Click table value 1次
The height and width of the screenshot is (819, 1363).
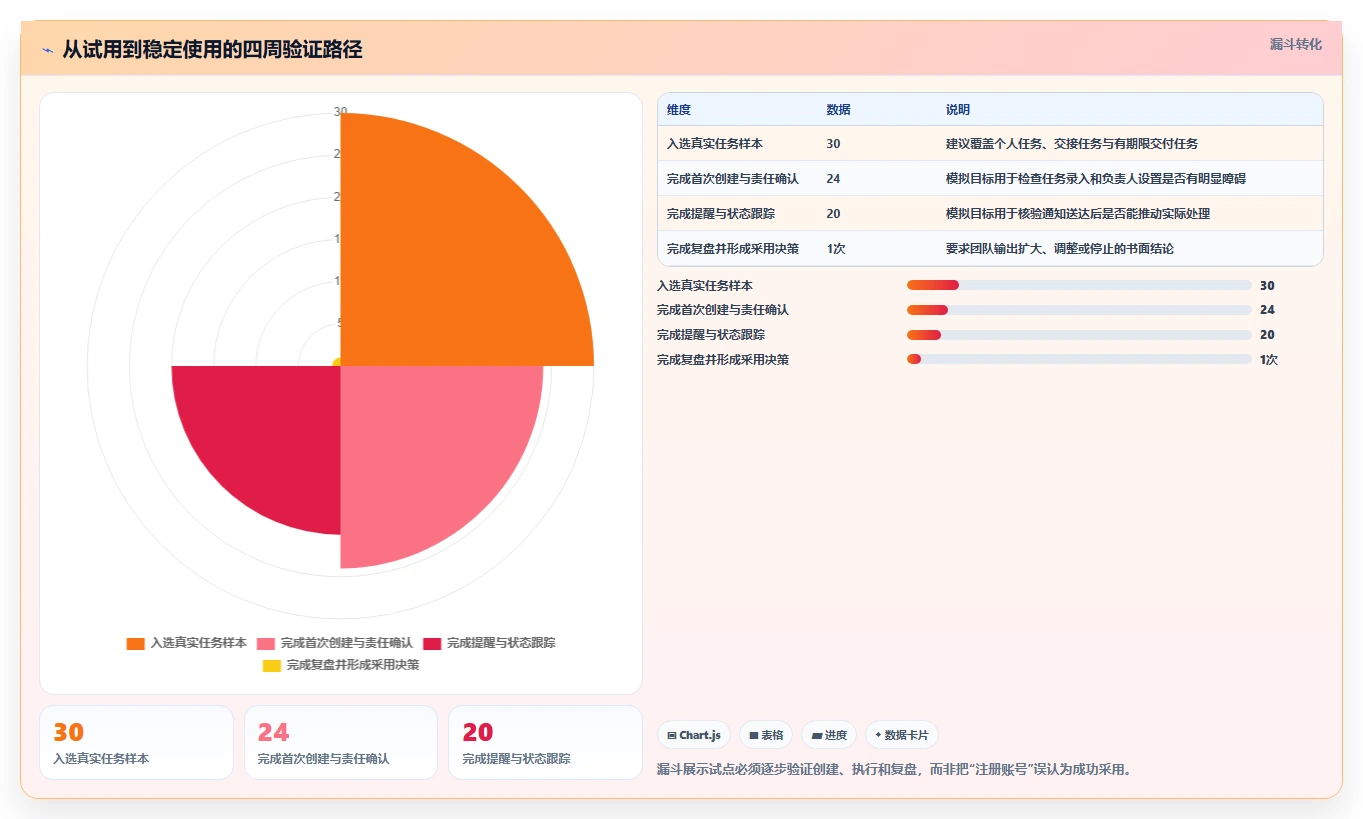point(836,249)
